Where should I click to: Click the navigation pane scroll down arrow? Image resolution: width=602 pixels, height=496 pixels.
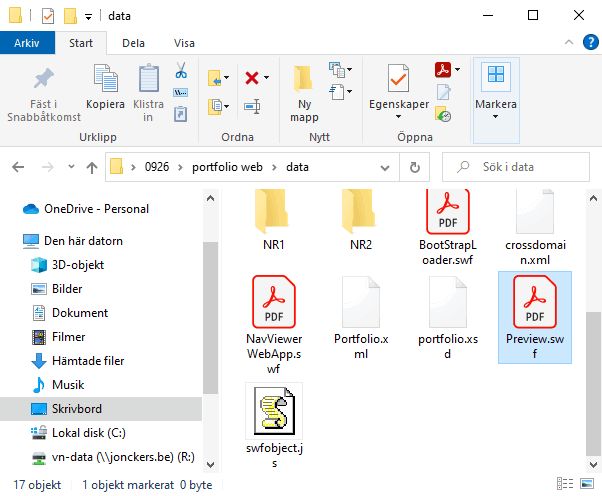point(210,465)
